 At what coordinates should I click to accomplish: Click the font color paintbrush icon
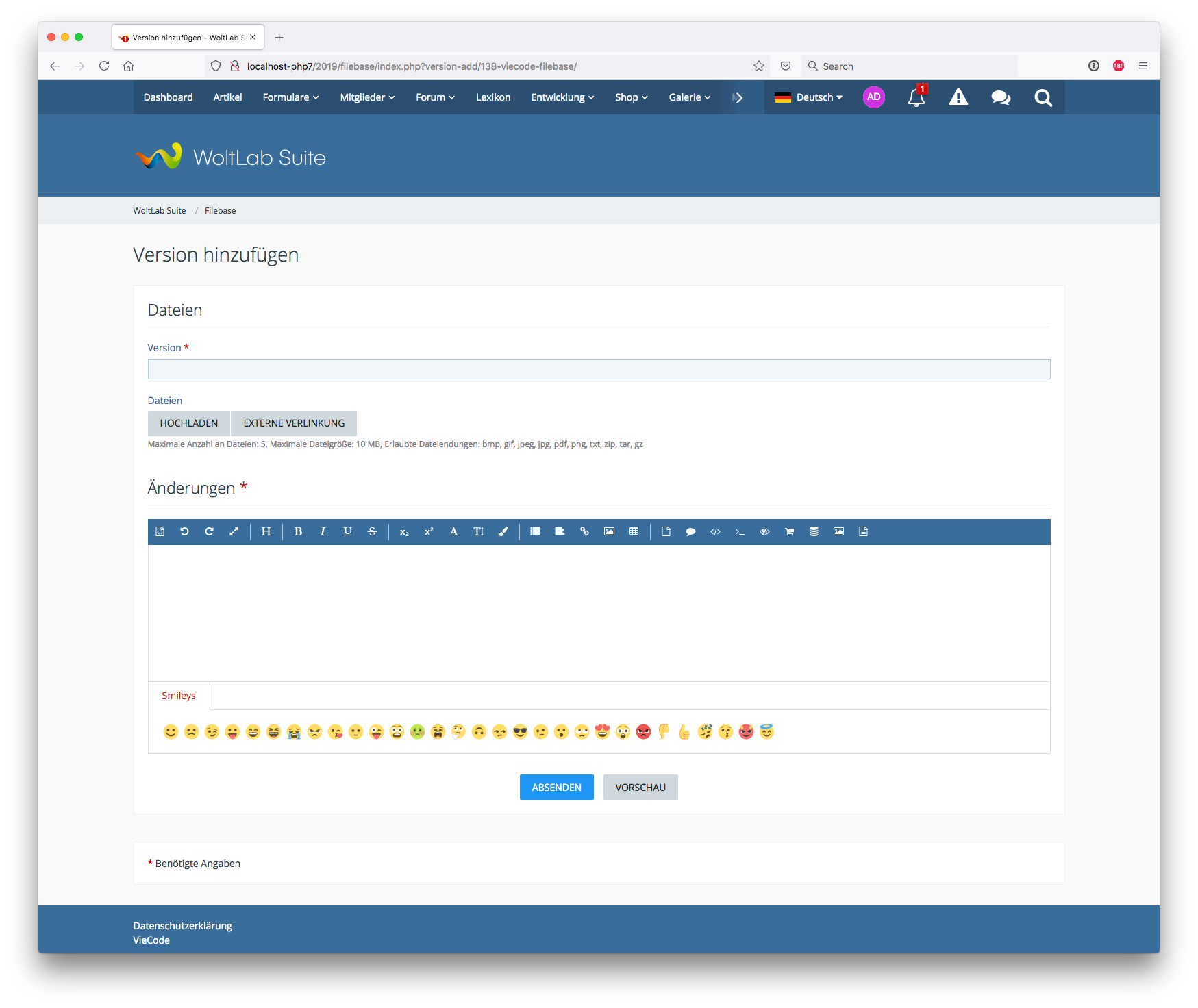coord(503,531)
